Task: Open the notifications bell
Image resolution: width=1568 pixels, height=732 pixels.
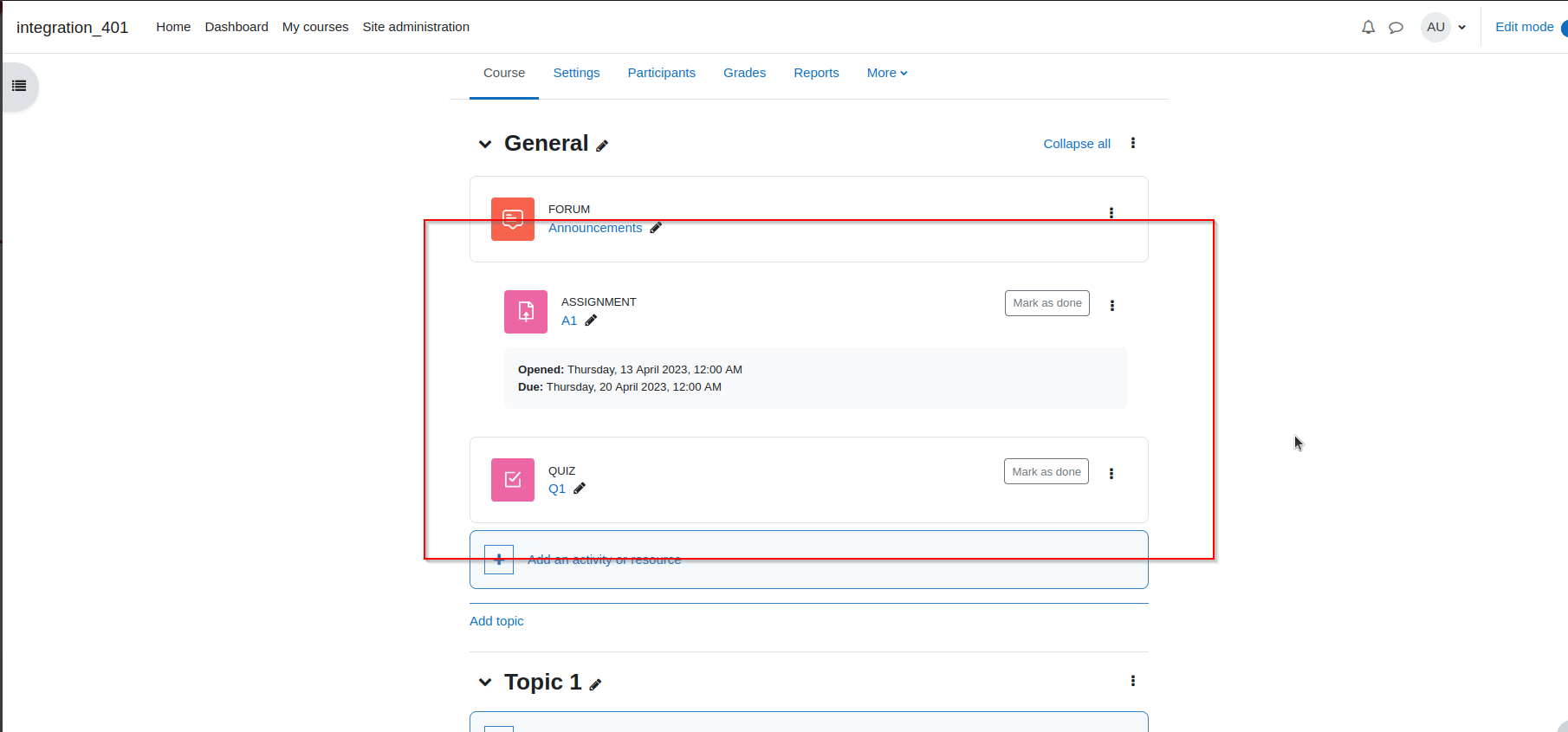Action: click(x=1368, y=27)
